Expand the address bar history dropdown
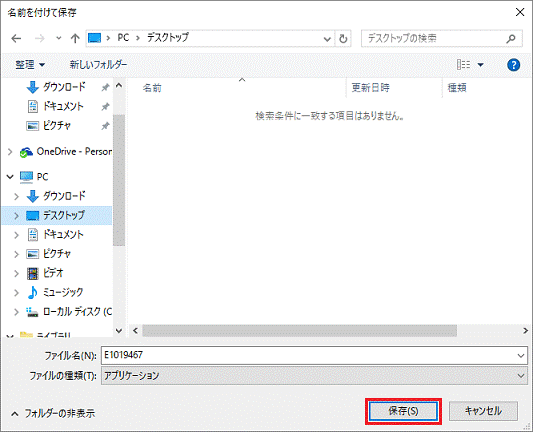 point(327,39)
